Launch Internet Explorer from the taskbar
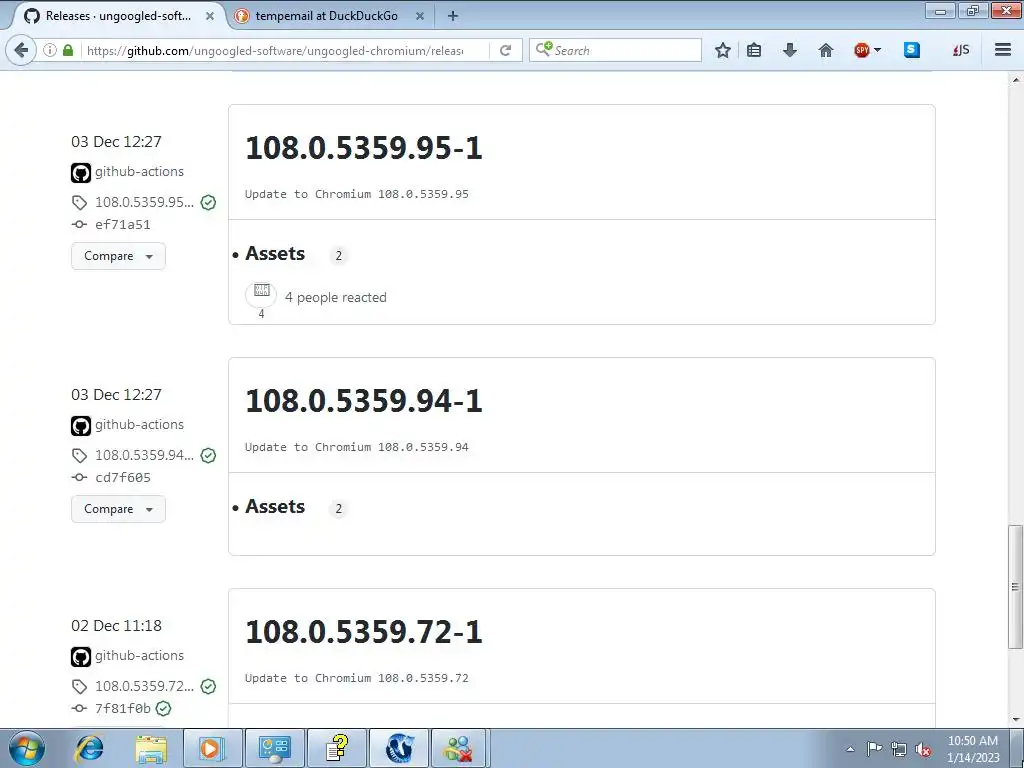 [89, 748]
